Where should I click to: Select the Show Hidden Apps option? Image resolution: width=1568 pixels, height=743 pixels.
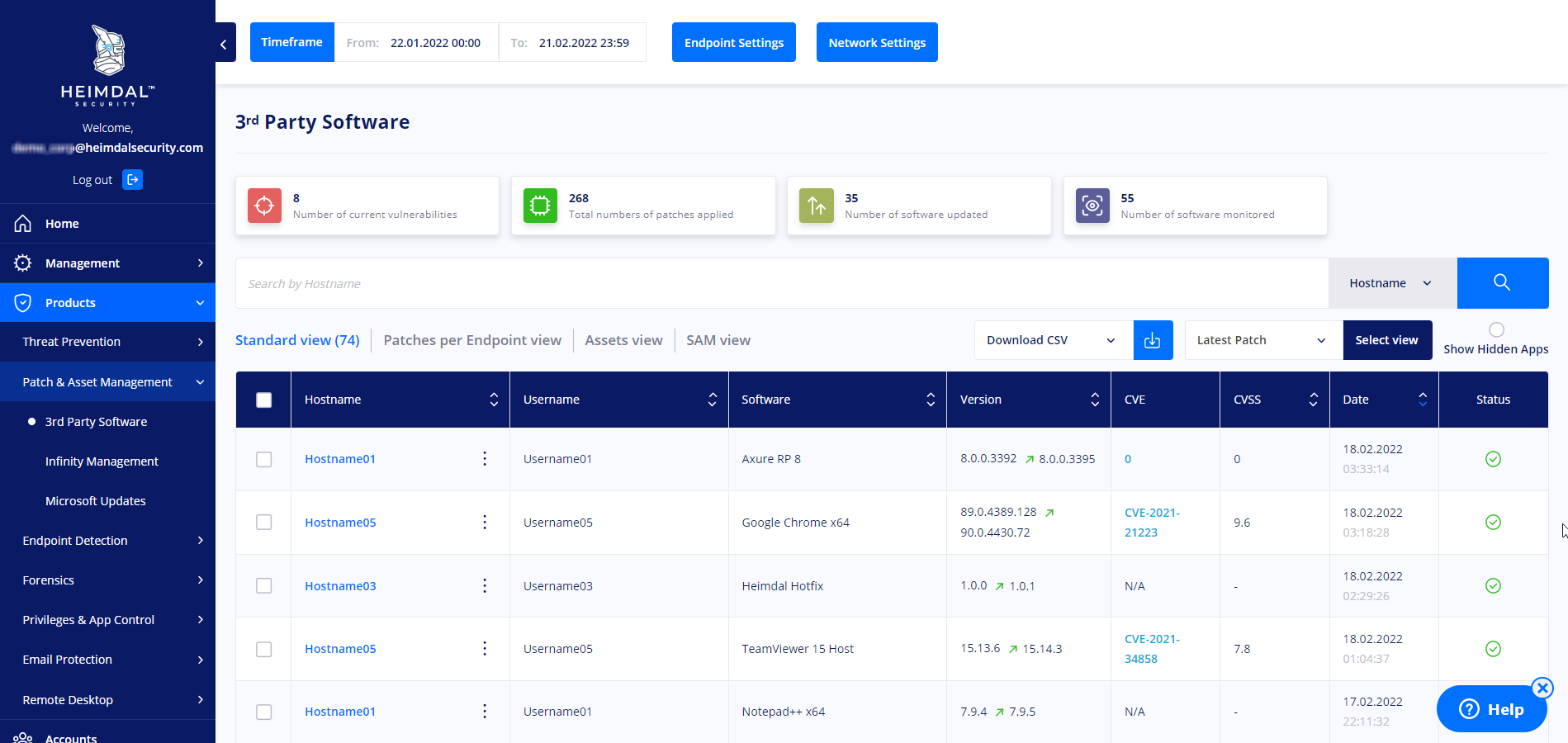tap(1495, 329)
